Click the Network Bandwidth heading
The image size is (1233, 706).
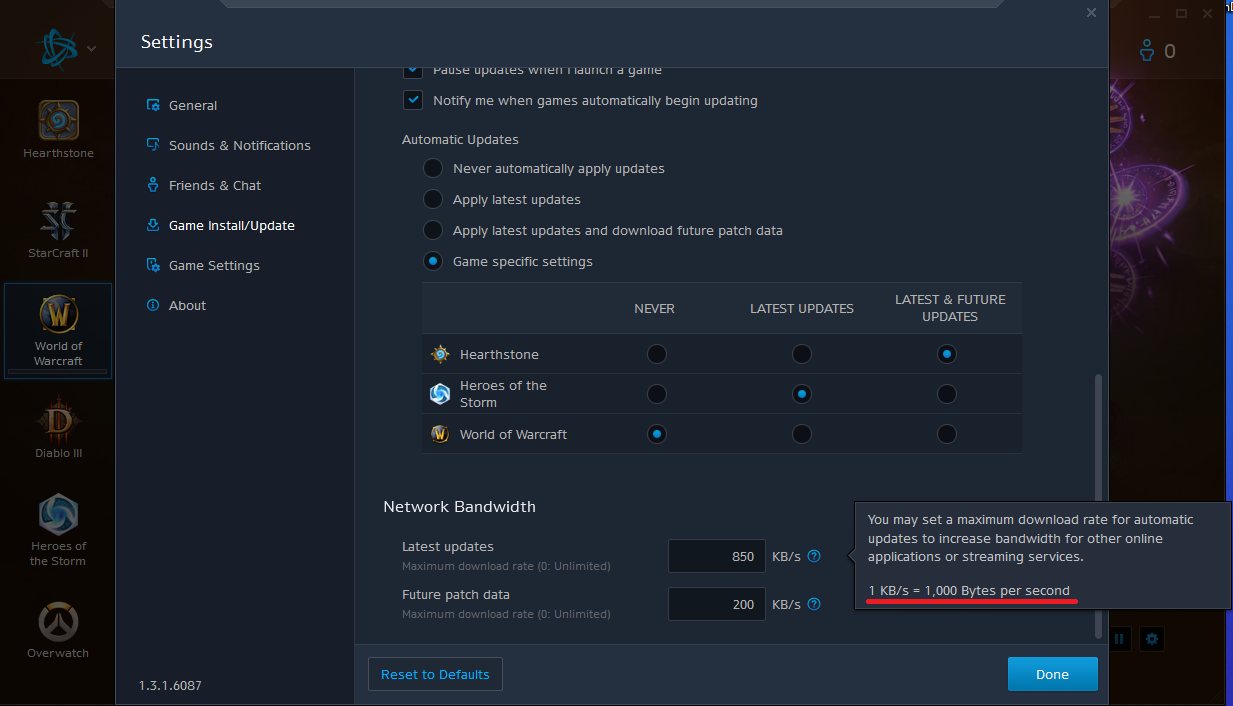click(459, 507)
